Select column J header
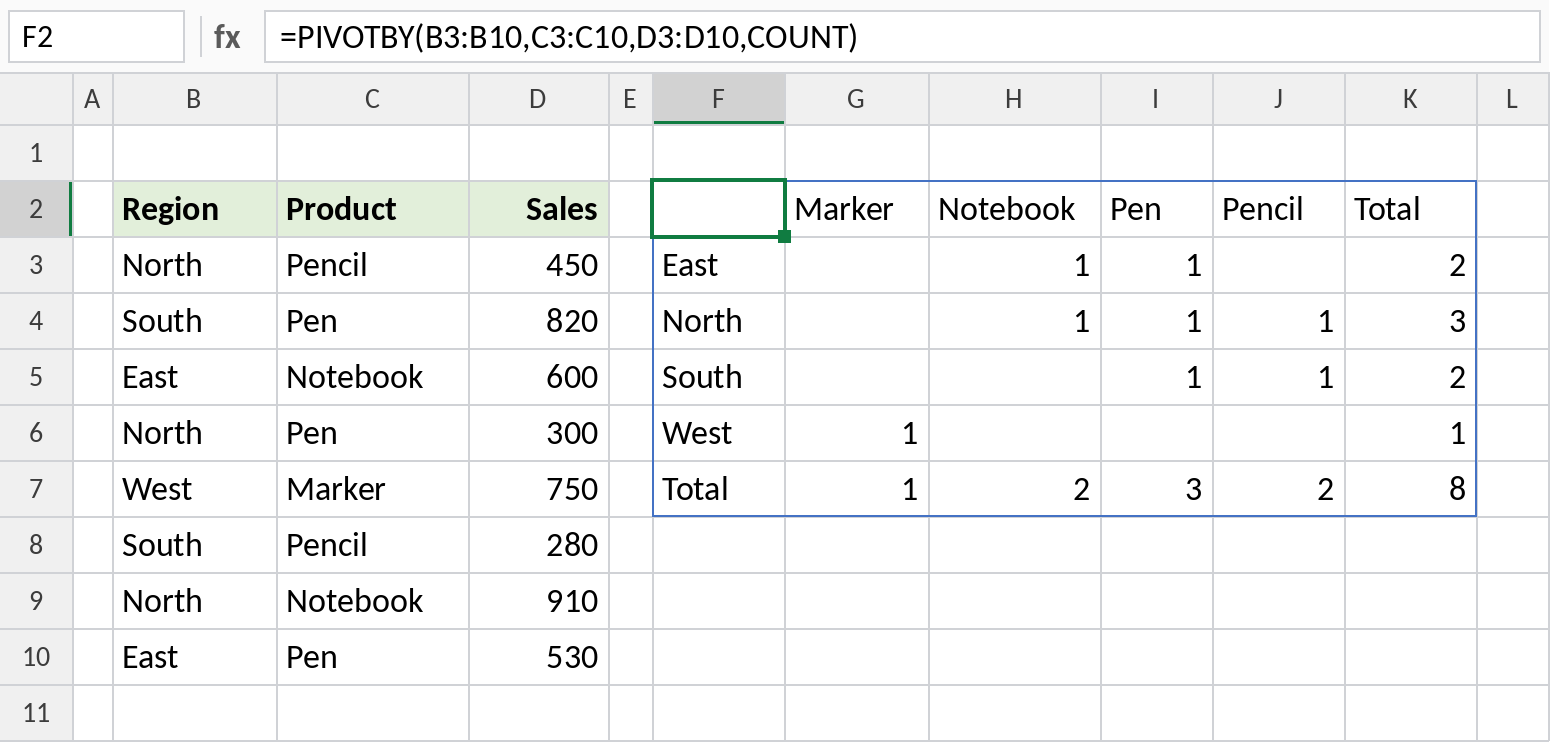This screenshot has width=1550, height=742. [1279, 98]
